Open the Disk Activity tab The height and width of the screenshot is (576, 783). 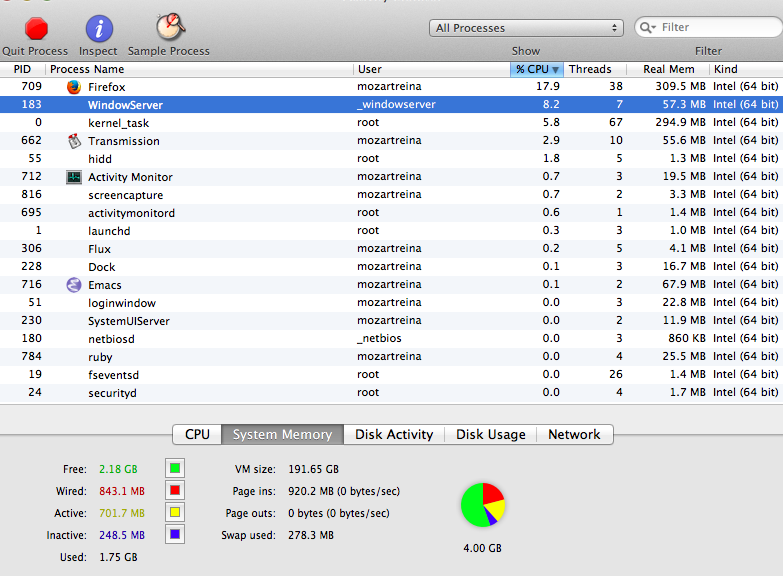[394, 434]
